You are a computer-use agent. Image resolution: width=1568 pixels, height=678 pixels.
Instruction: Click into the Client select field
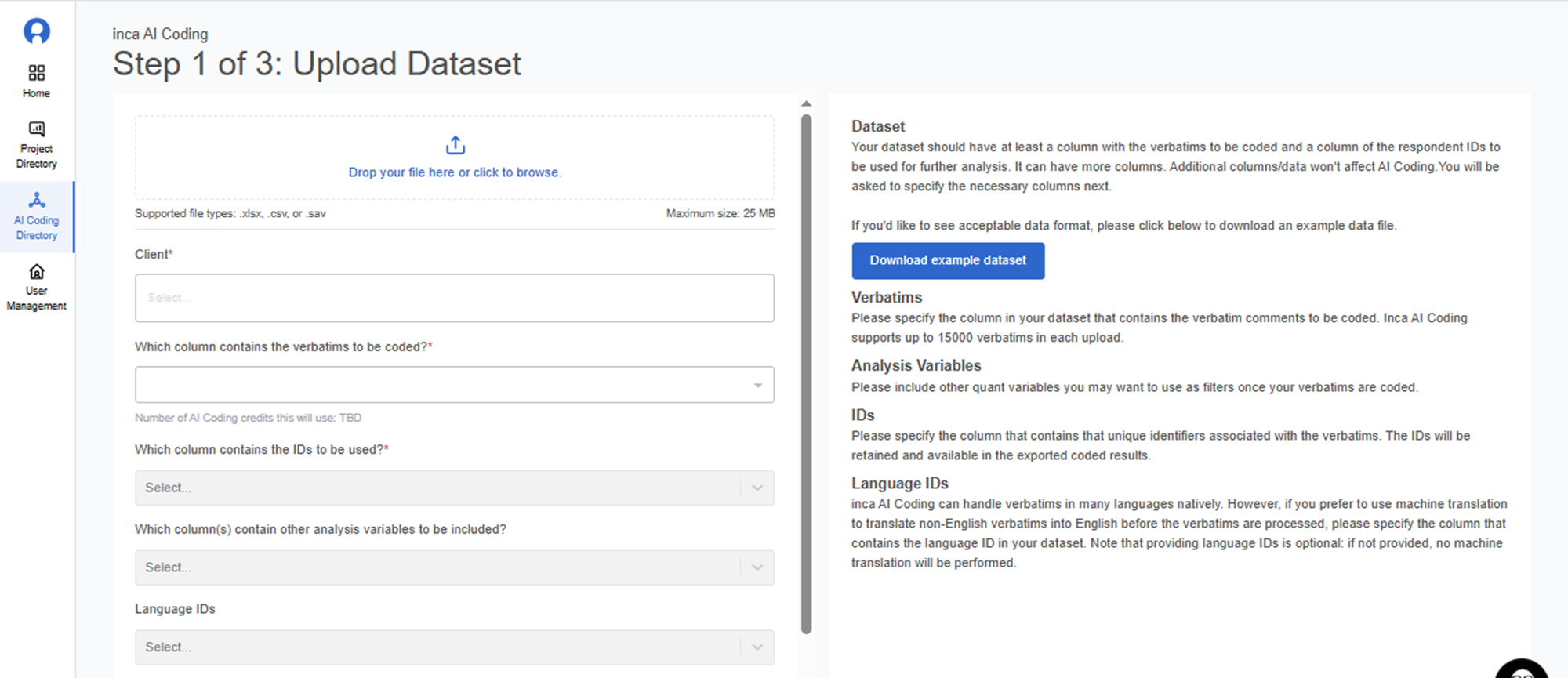click(x=454, y=298)
